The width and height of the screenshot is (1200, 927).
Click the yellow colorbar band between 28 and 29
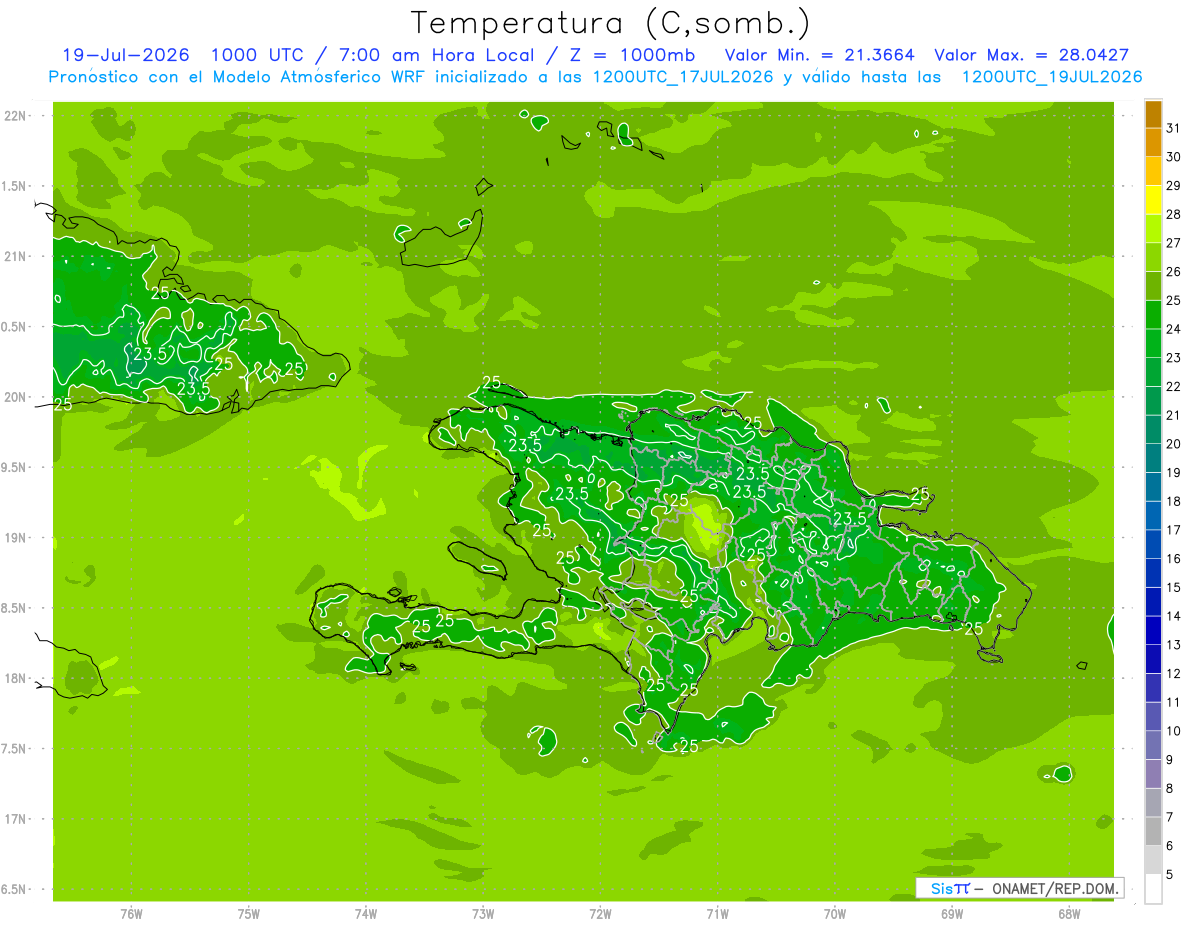pyautogui.click(x=1153, y=200)
